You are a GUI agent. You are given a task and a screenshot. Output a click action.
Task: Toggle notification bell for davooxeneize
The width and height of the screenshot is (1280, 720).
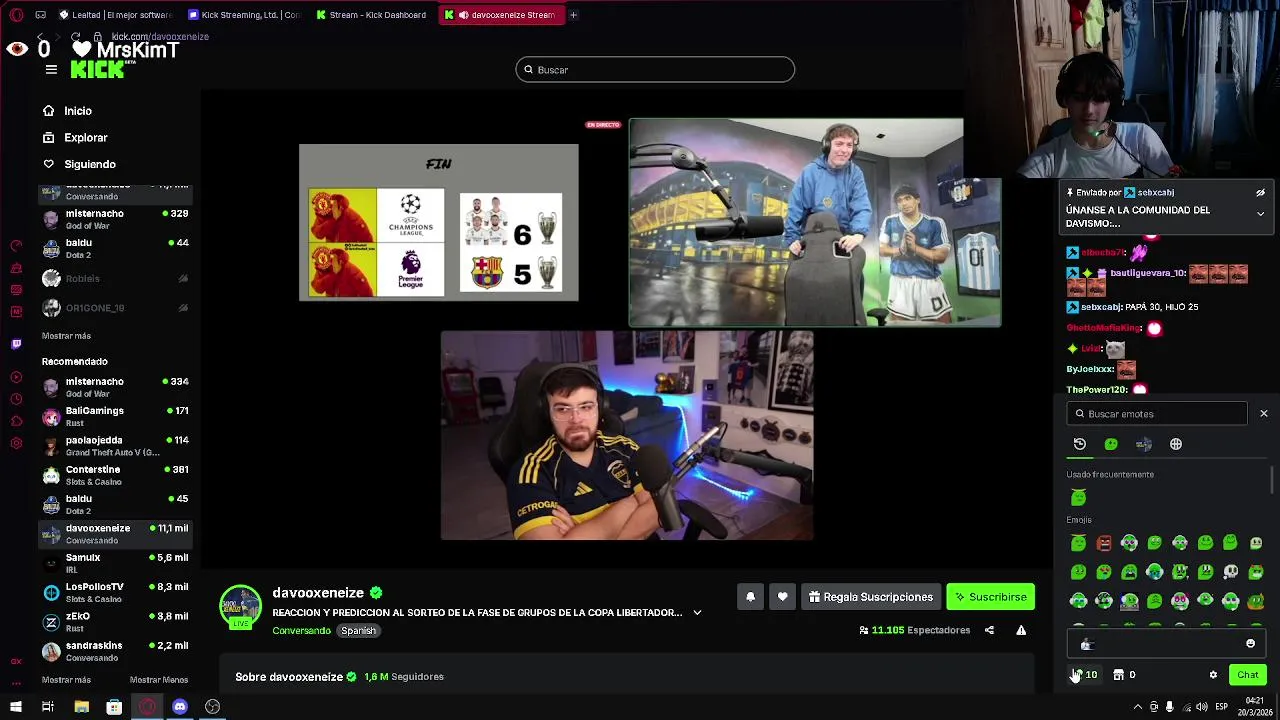click(750, 597)
